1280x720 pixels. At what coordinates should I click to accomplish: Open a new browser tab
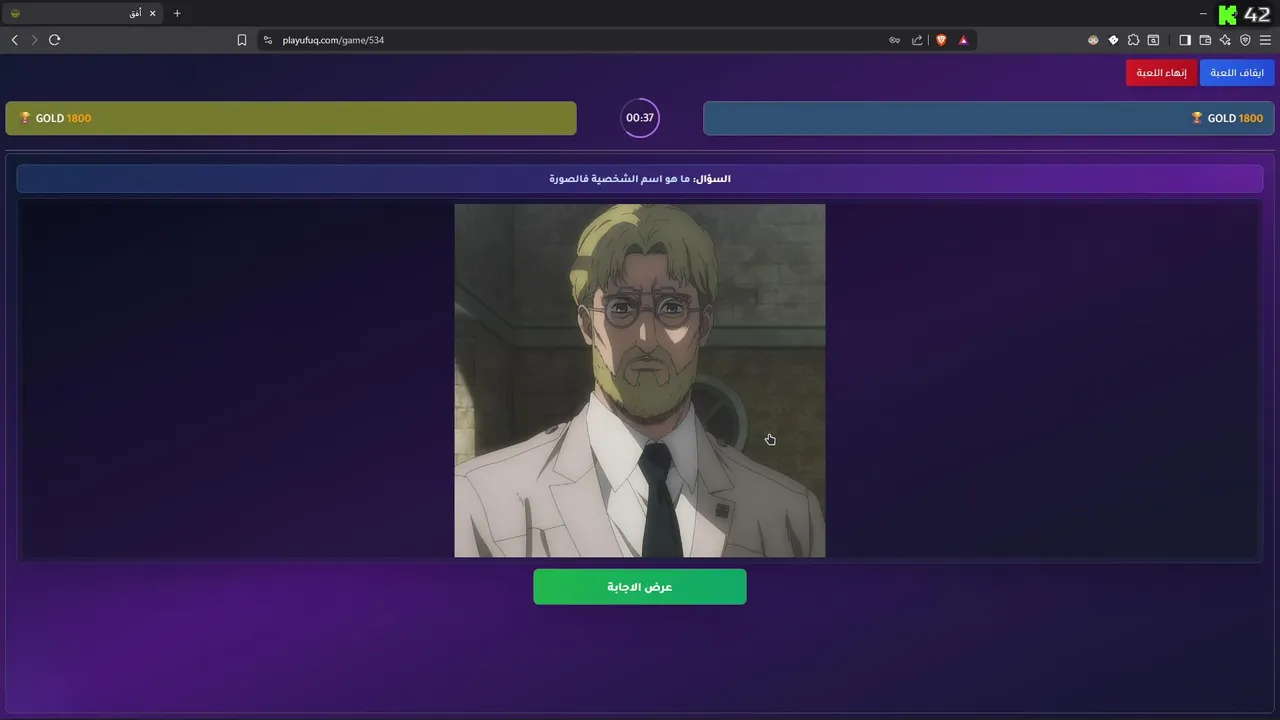[177, 13]
